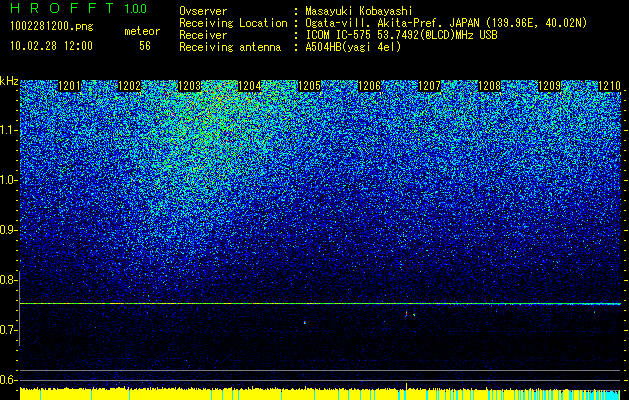
Task: Click the 1201 time marker label
Action: pyautogui.click(x=69, y=86)
